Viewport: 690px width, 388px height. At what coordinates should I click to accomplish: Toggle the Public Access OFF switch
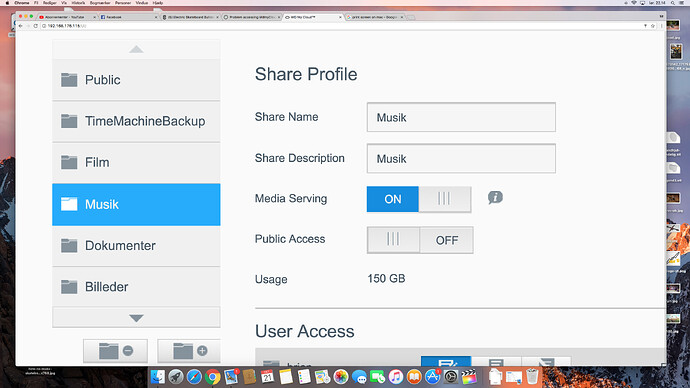coord(420,240)
